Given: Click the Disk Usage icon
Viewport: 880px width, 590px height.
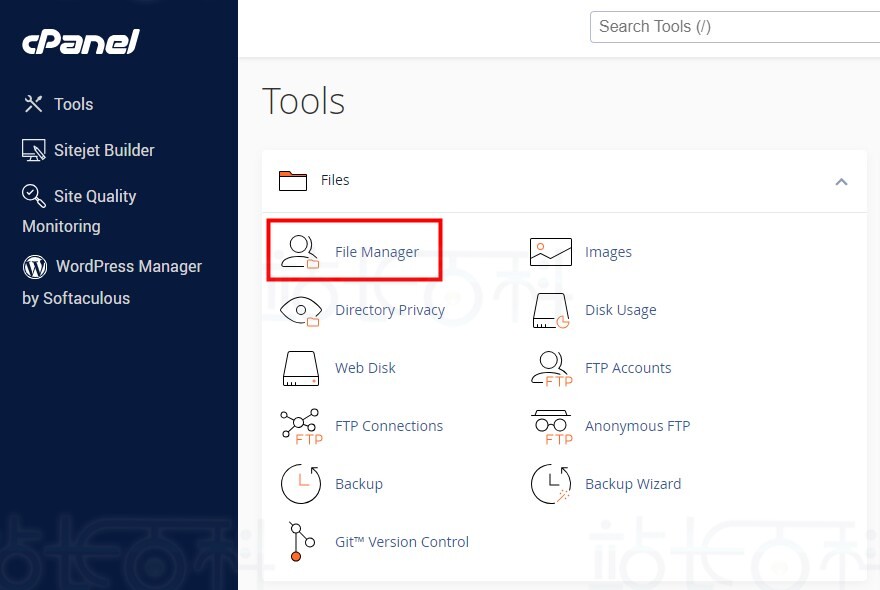Looking at the screenshot, I should [x=550, y=310].
